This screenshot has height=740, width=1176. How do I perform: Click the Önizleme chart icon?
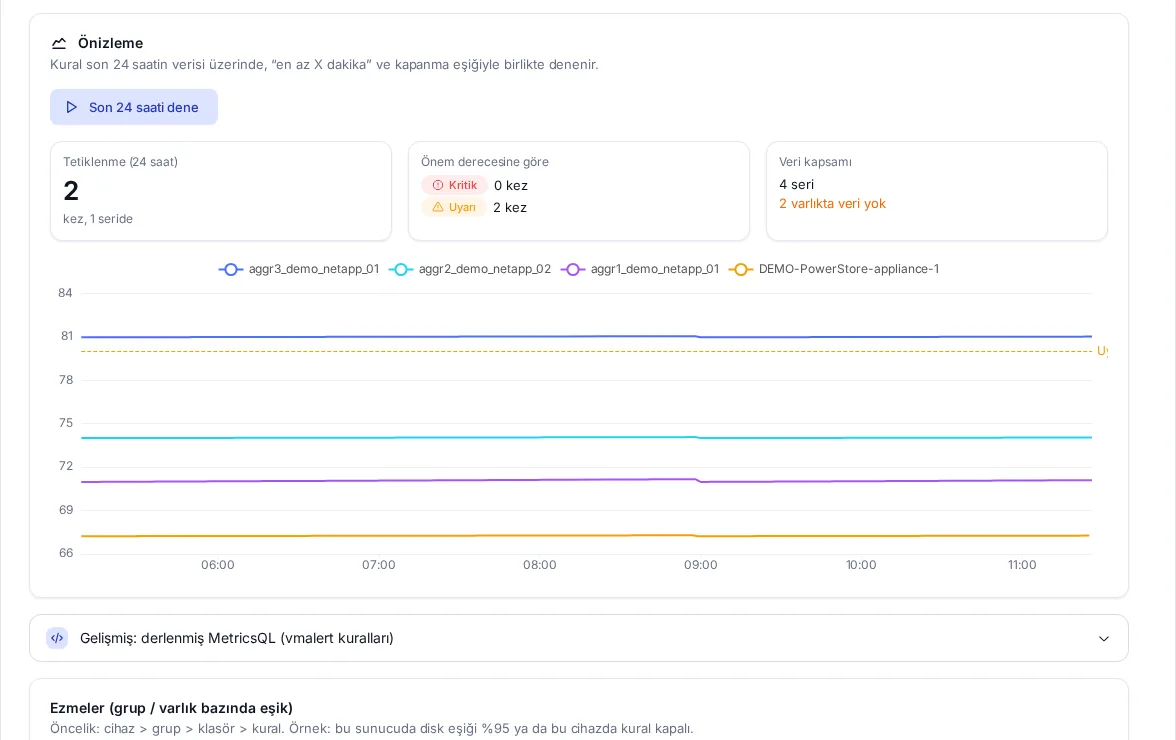(58, 43)
